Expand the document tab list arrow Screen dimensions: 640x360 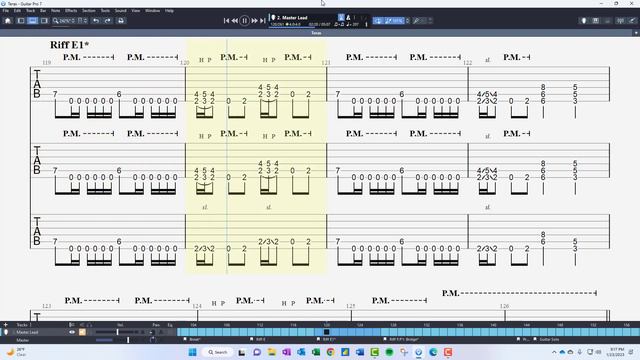(x=636, y=33)
